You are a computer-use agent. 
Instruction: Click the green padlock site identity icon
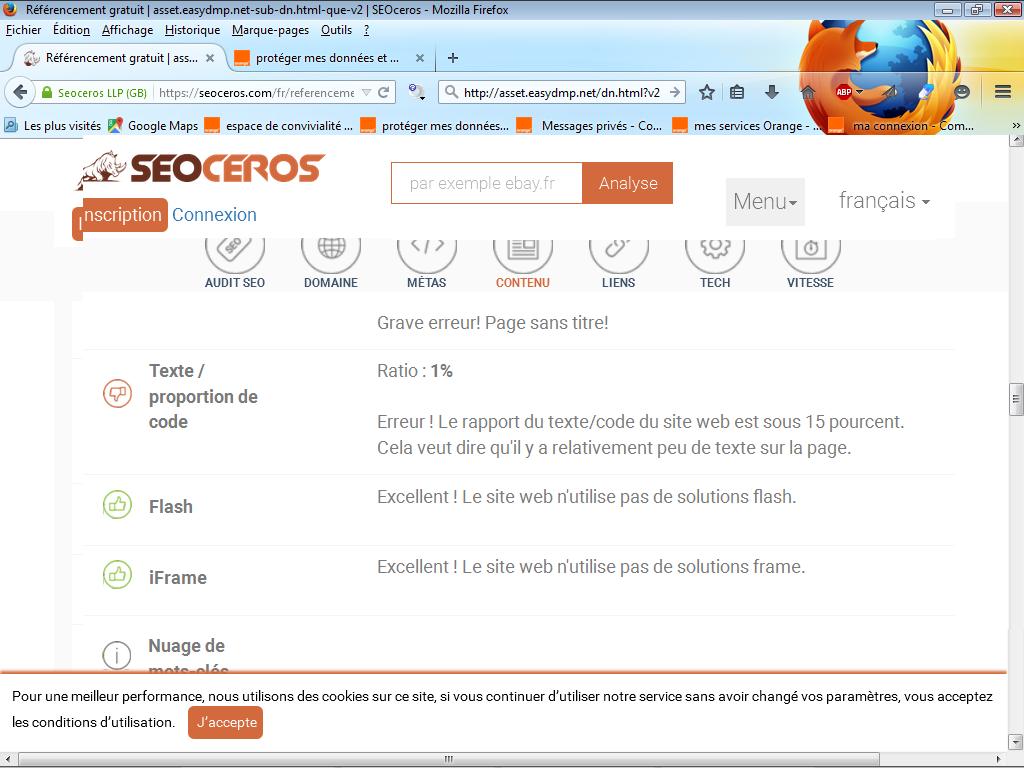point(47,93)
